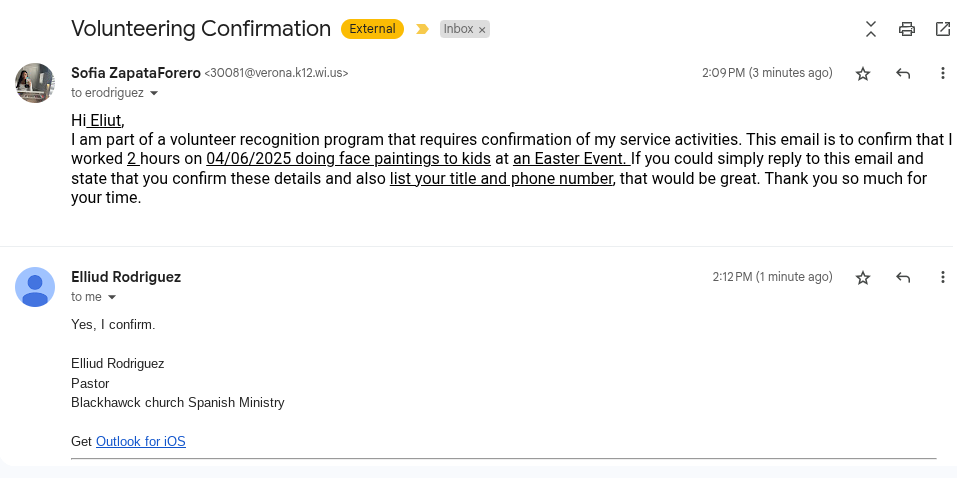Viewport: 957px width, 478px height.
Task: Show details for 'to me' recipients
Action: [112, 297]
